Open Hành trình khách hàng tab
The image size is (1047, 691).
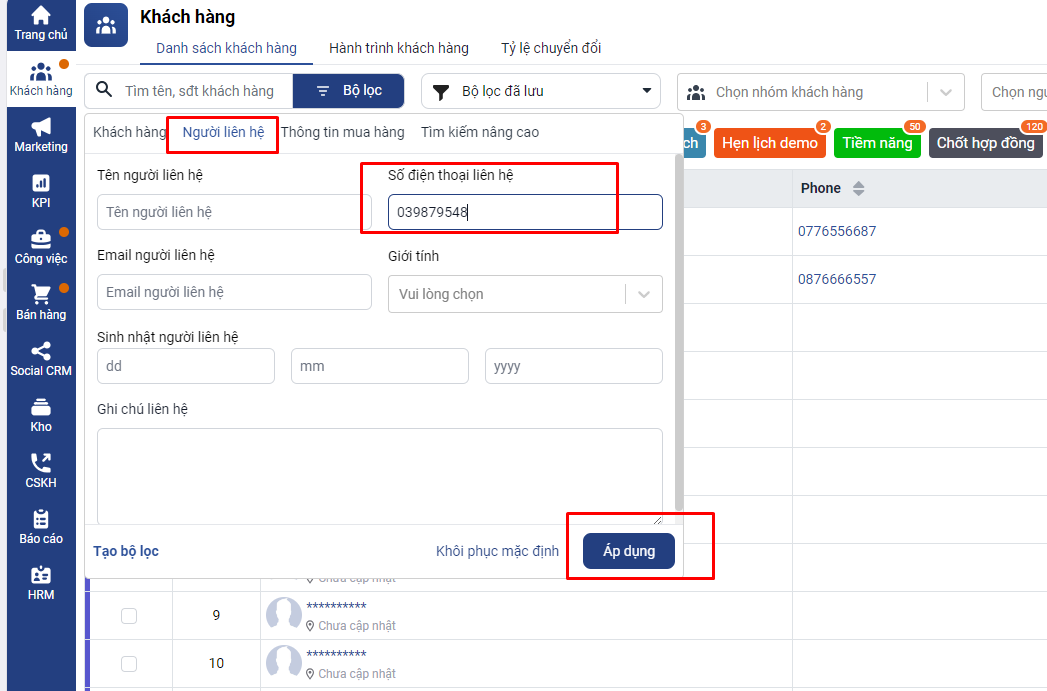tap(398, 48)
